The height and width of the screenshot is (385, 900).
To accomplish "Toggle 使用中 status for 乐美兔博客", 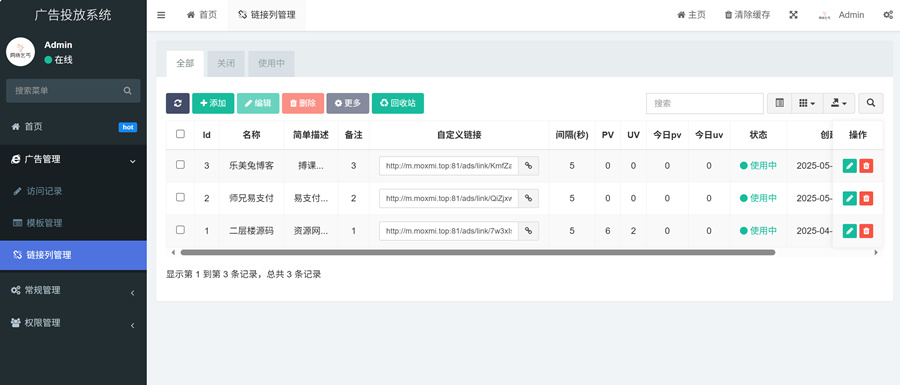I will point(758,166).
